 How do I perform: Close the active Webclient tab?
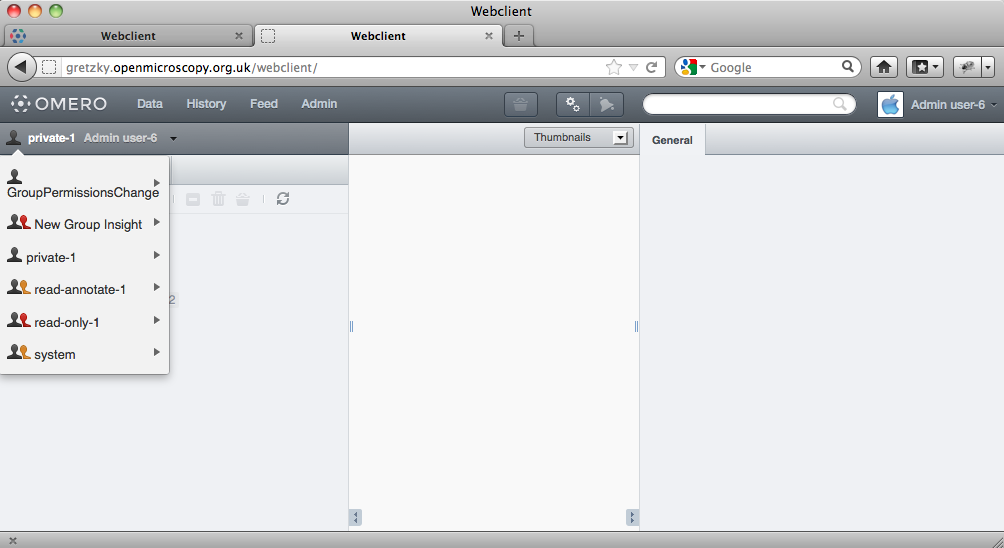point(489,36)
